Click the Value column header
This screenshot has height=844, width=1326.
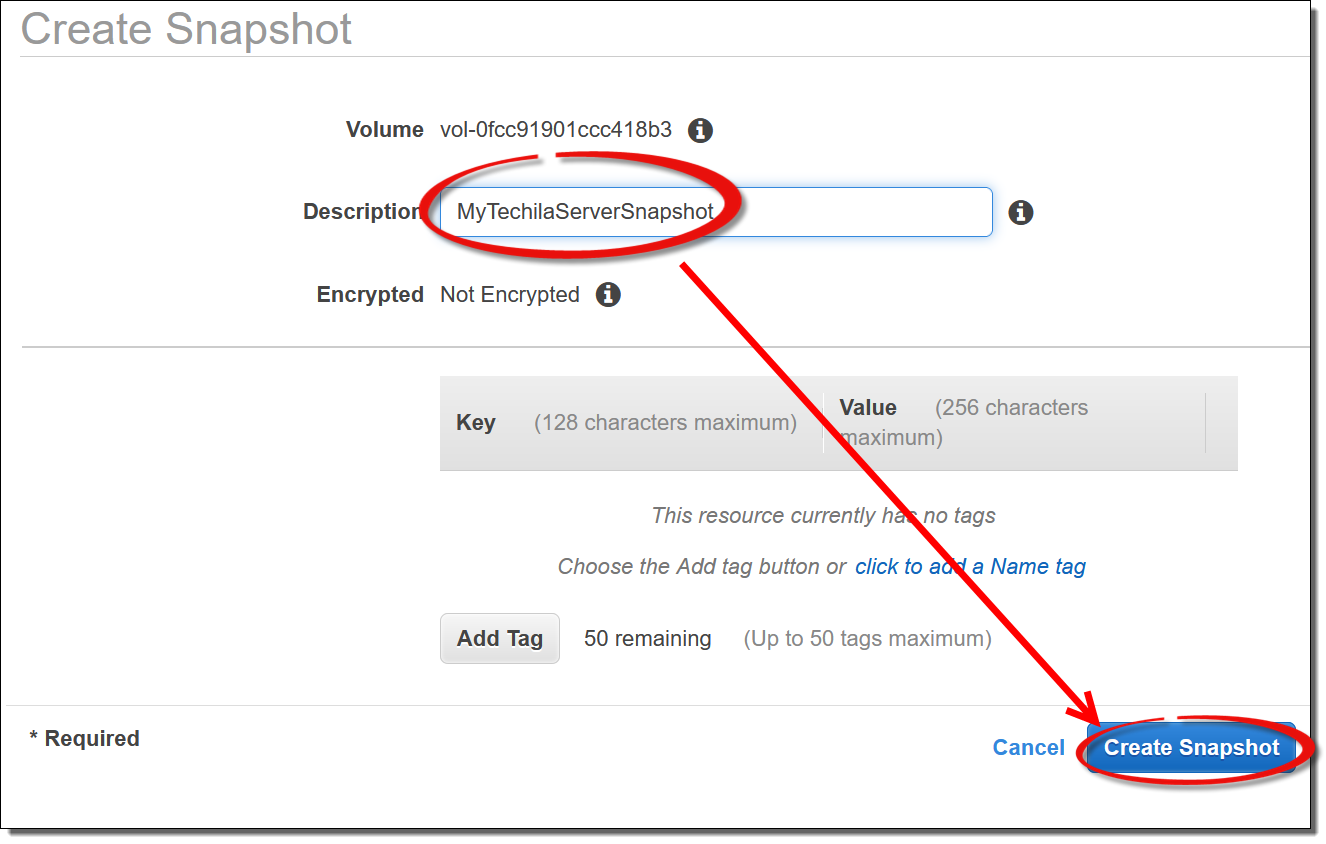(868, 408)
